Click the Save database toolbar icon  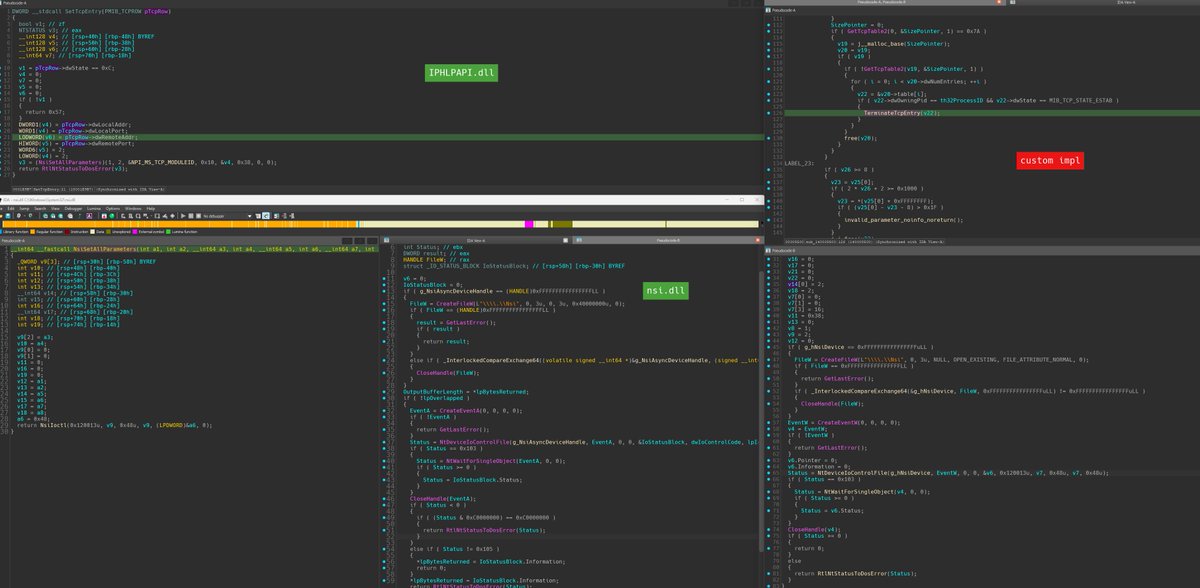tap(7, 216)
